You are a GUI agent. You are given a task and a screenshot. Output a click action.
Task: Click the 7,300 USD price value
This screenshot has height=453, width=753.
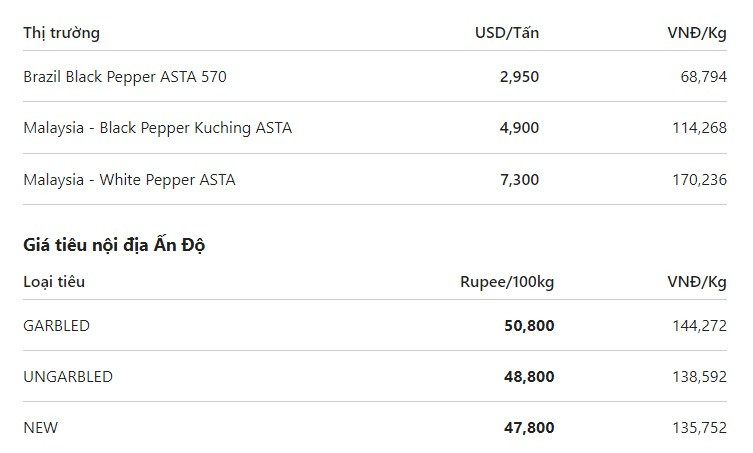point(519,180)
